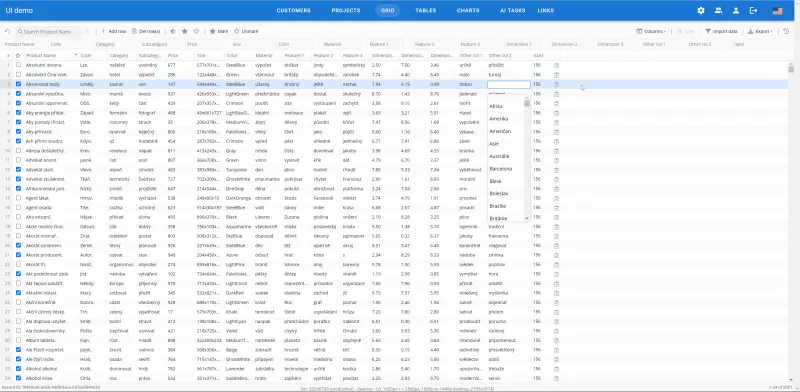Click the dropdown list scrollbar thumb

(527, 104)
